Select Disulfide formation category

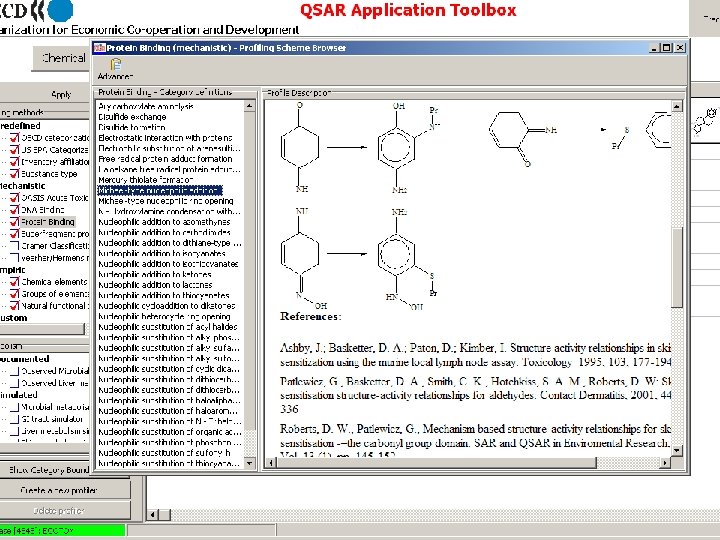[132, 127]
